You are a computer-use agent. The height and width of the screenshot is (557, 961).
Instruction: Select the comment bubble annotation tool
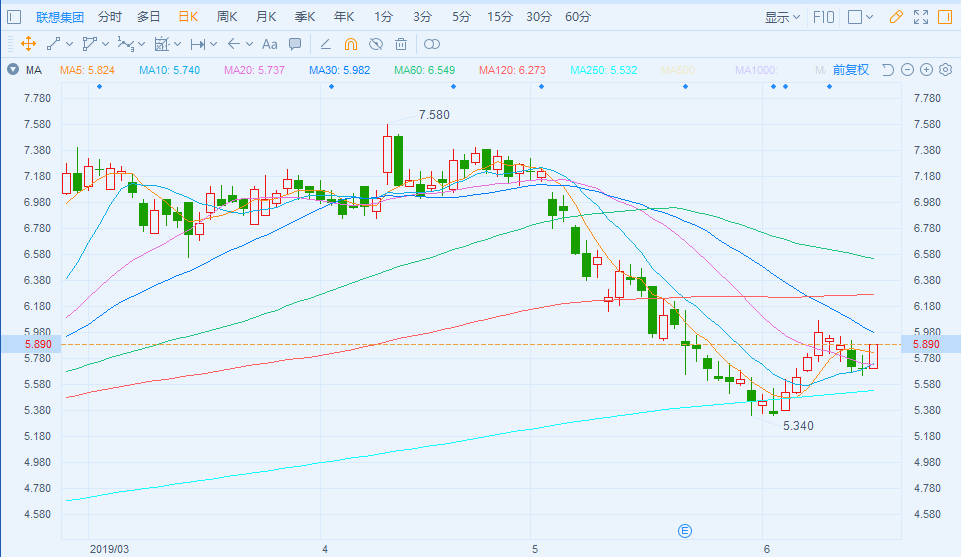point(295,44)
